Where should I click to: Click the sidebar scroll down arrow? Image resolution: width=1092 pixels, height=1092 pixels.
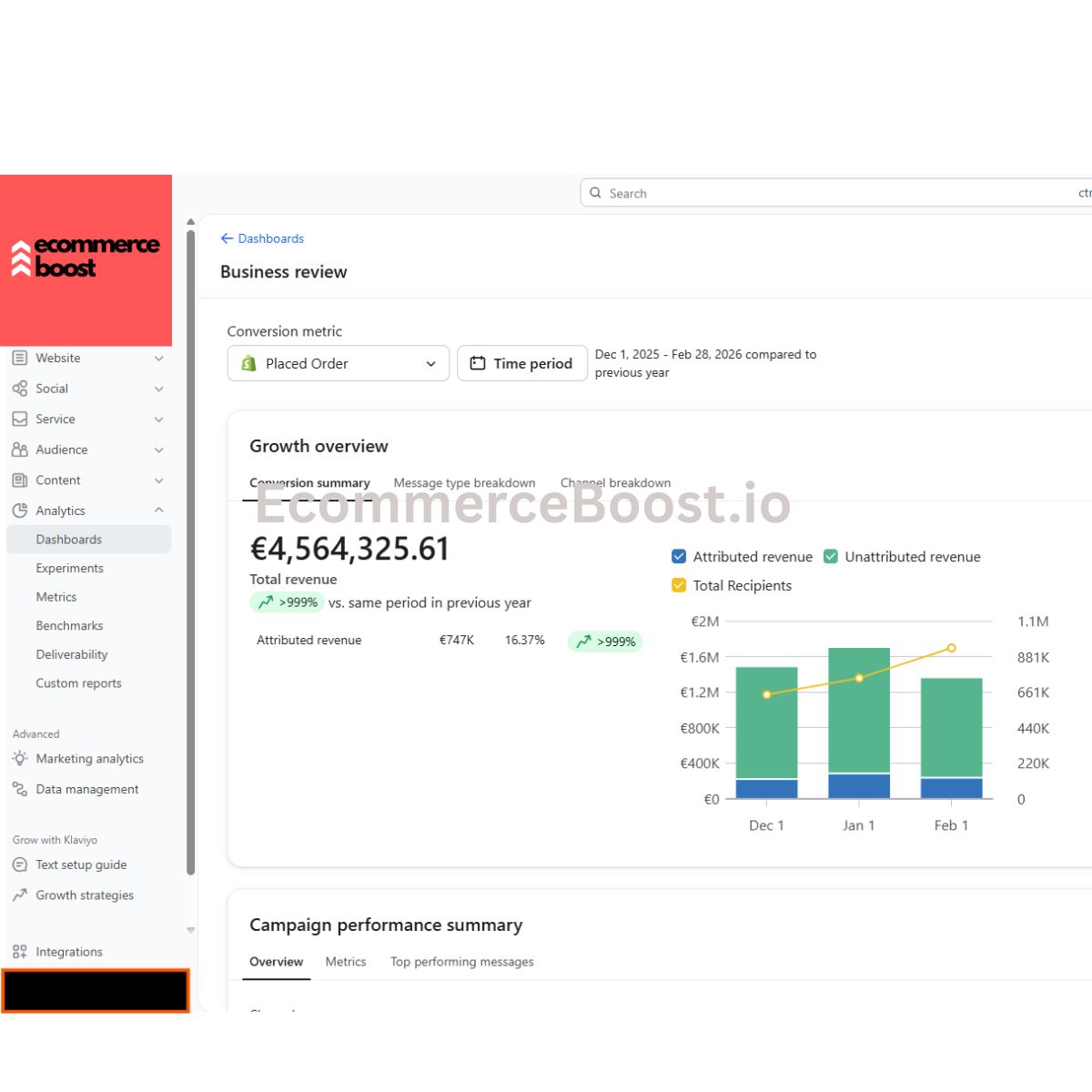coord(191,930)
